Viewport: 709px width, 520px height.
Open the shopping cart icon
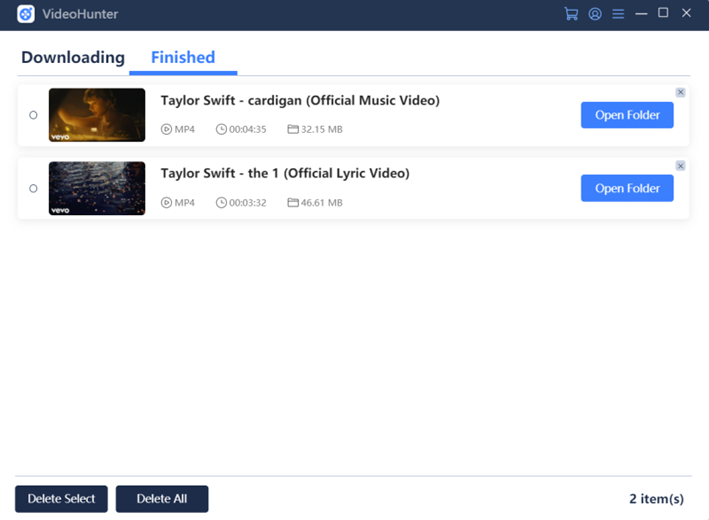(x=571, y=14)
